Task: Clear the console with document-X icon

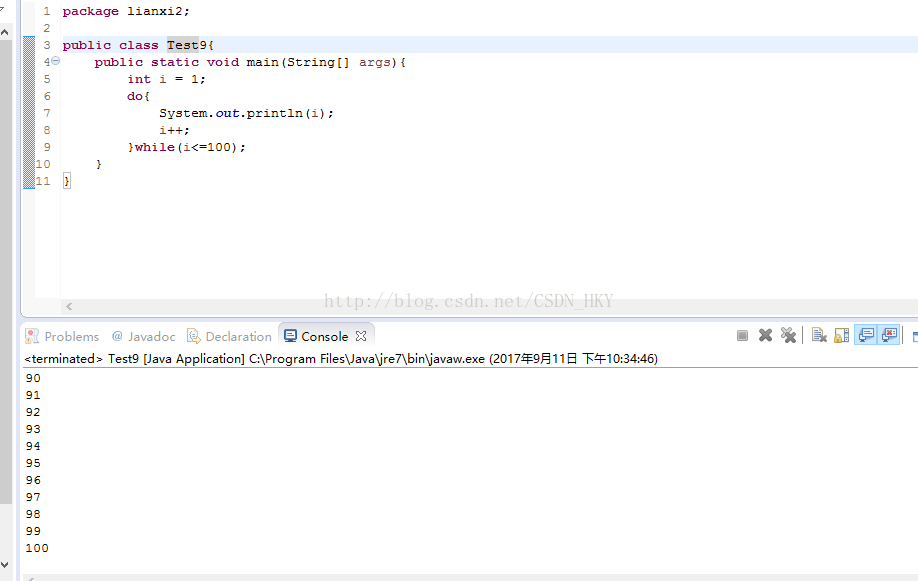Action: click(x=819, y=336)
